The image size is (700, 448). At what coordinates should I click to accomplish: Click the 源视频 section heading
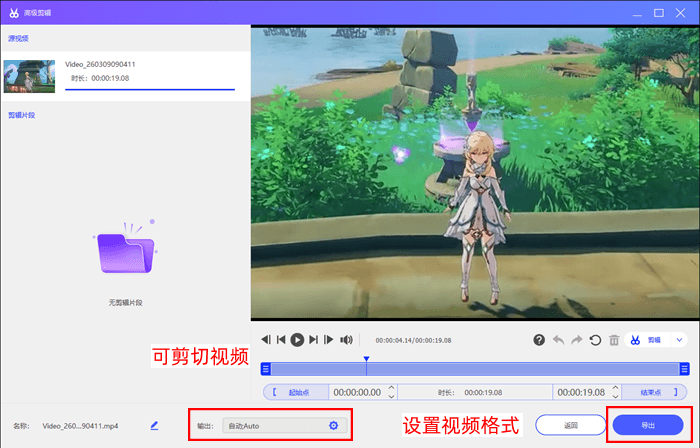coord(18,38)
